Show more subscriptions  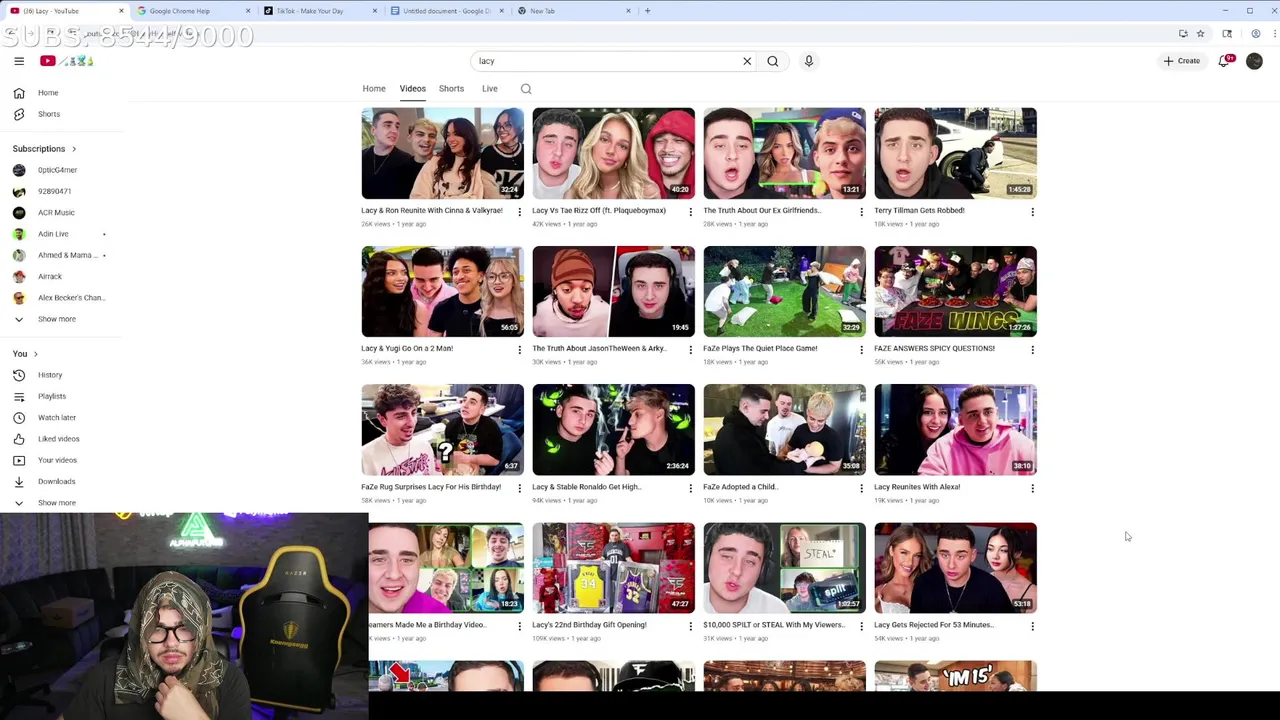tap(60, 319)
